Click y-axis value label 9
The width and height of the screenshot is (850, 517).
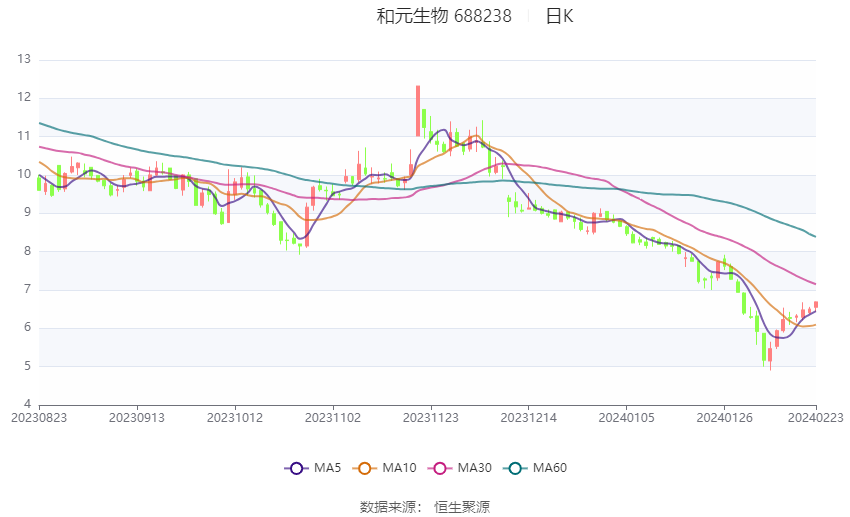27,212
